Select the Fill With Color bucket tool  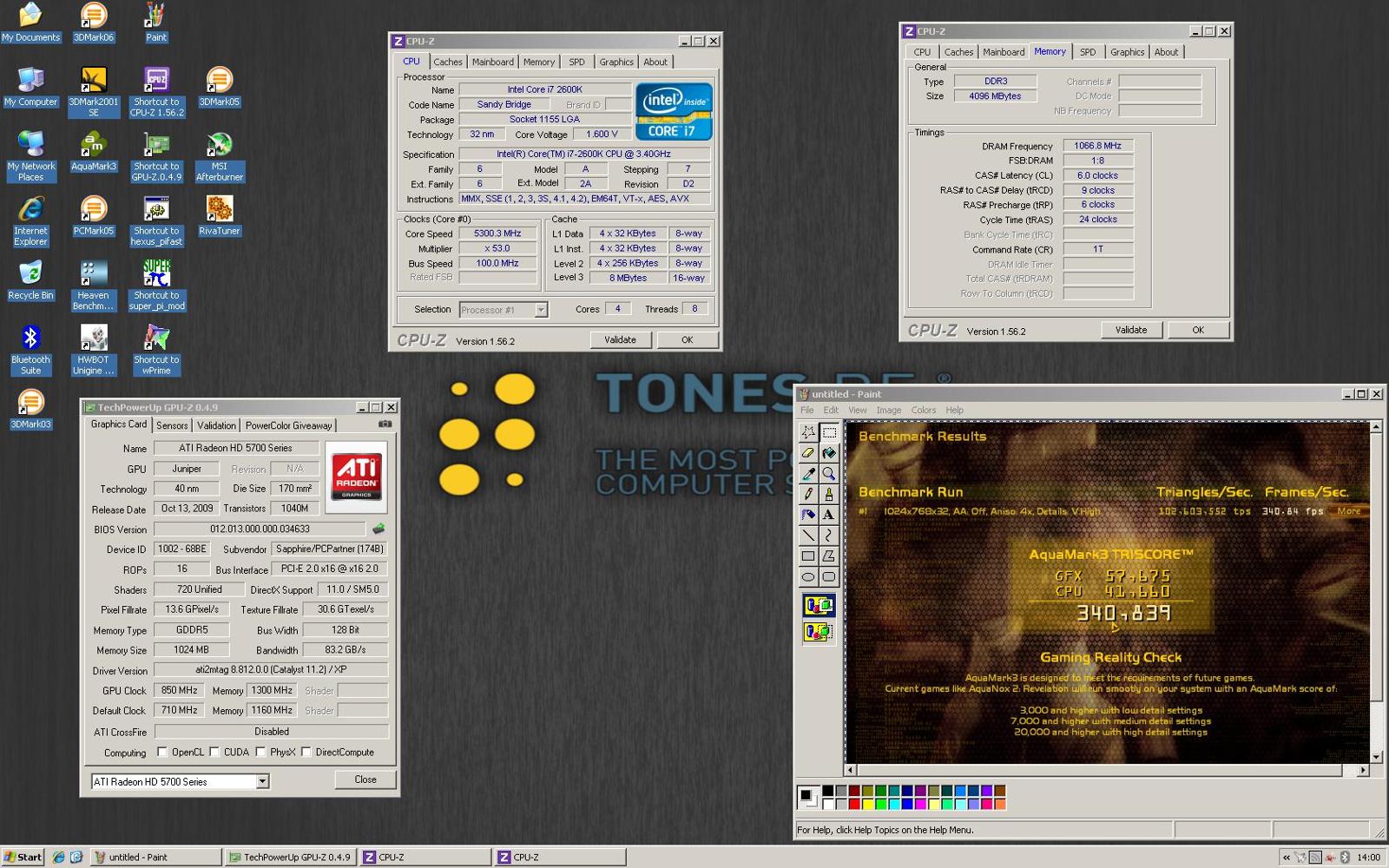829,452
